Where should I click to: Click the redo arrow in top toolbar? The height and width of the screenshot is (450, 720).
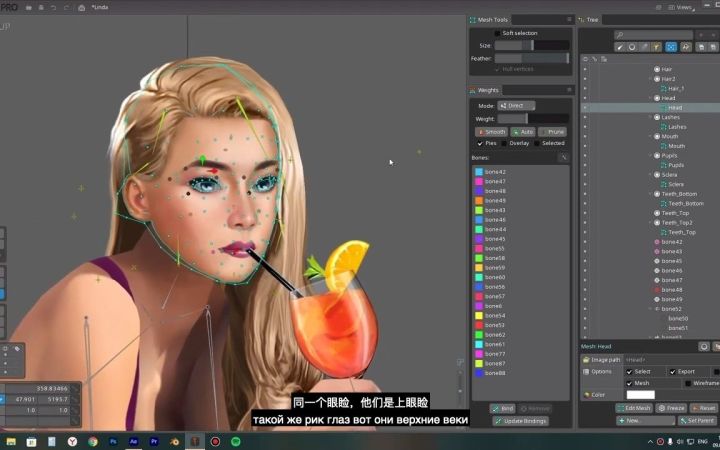[x=67, y=7]
